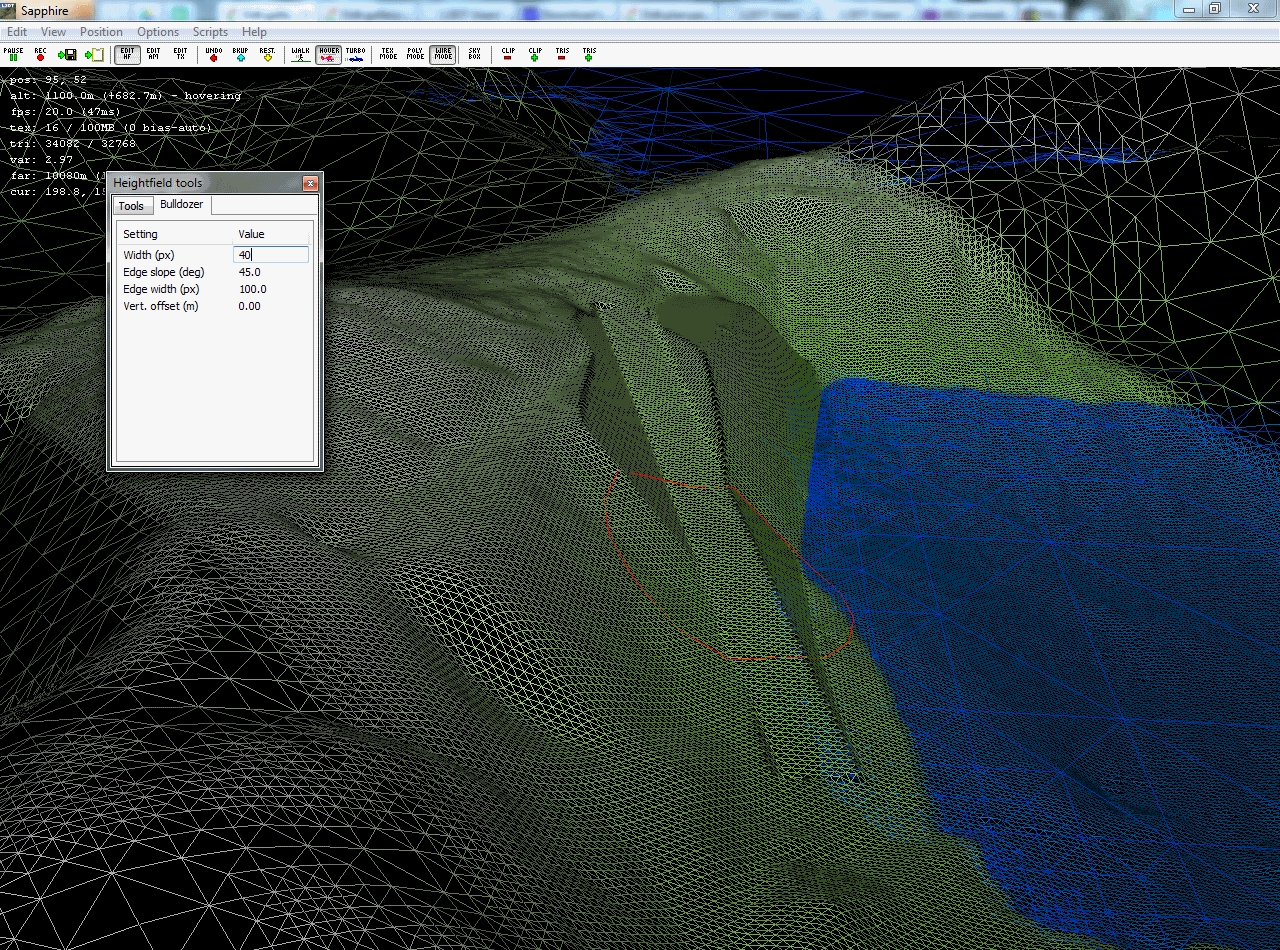Viewport: 1280px width, 950px height.
Task: Open the Scripts menu
Action: [210, 31]
